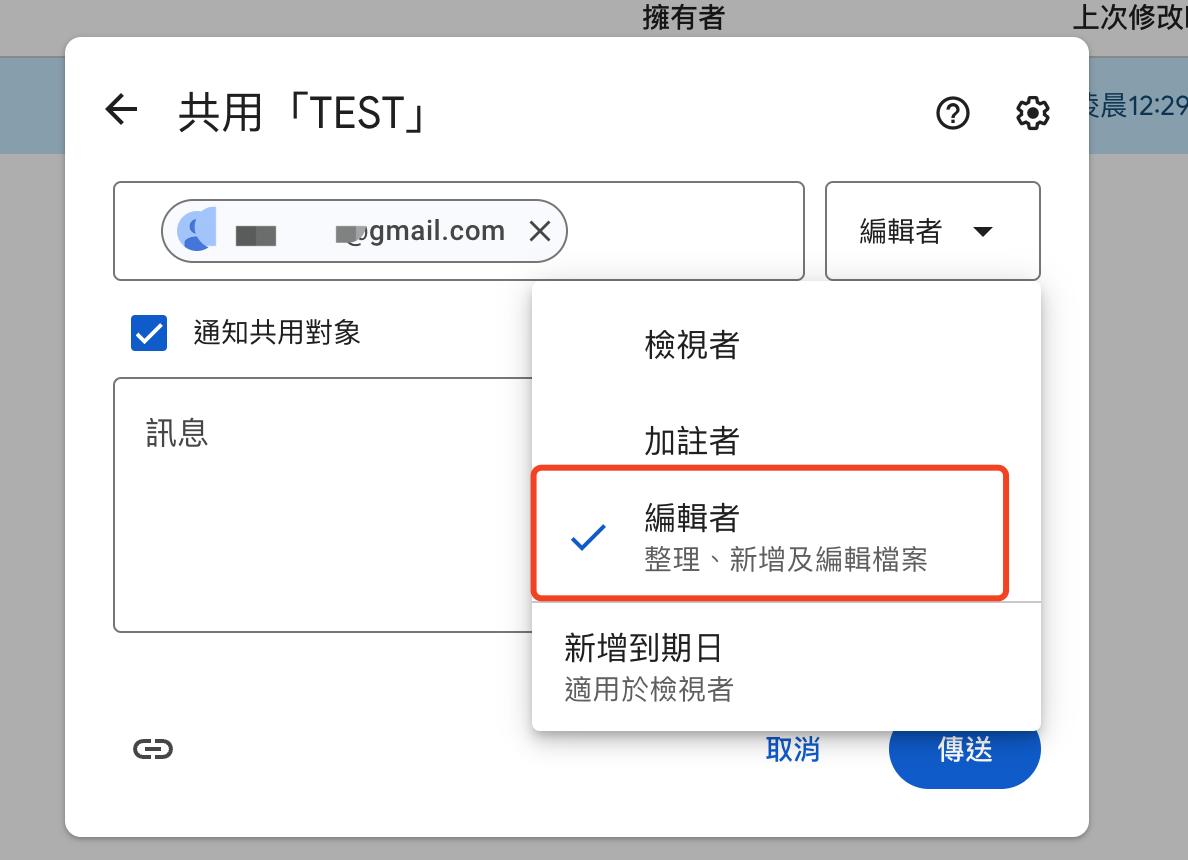The image size is (1188, 860).
Task: Uncheck the 通知共用對象 checkbox
Action: (149, 333)
